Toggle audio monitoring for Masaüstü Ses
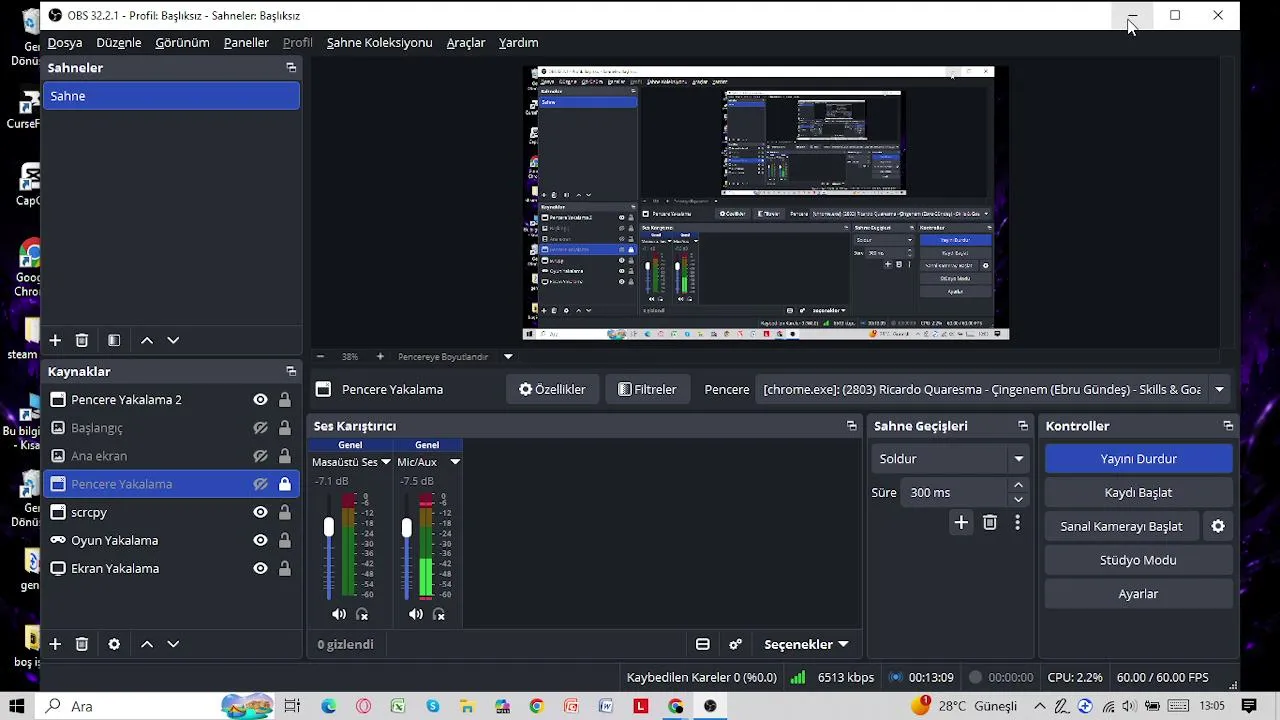Viewport: 1280px width, 720px height. (x=362, y=614)
